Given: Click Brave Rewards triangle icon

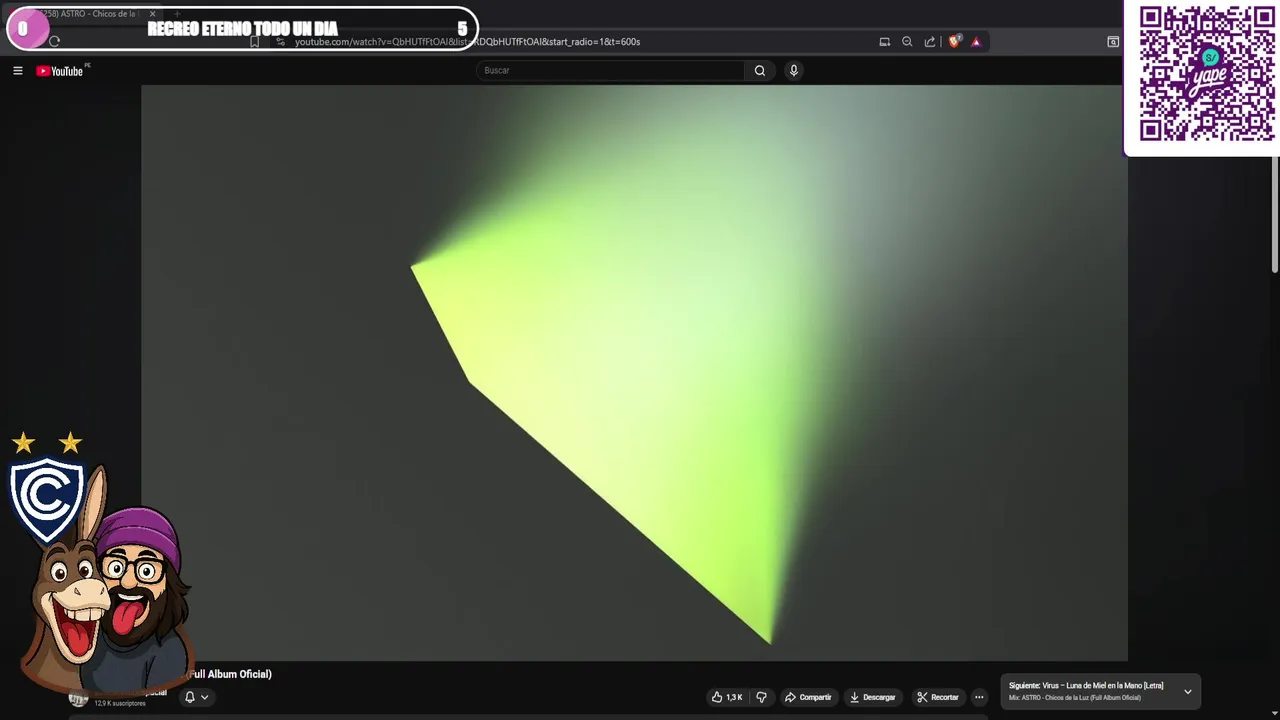Looking at the screenshot, I should tap(976, 42).
